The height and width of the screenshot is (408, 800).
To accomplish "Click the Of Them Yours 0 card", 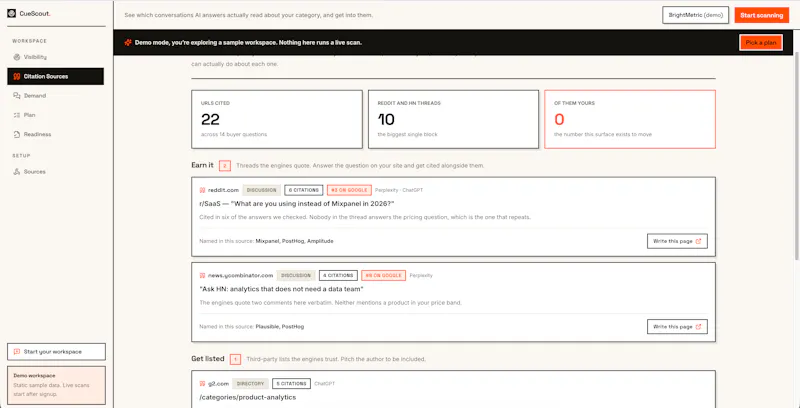I will coord(630,119).
